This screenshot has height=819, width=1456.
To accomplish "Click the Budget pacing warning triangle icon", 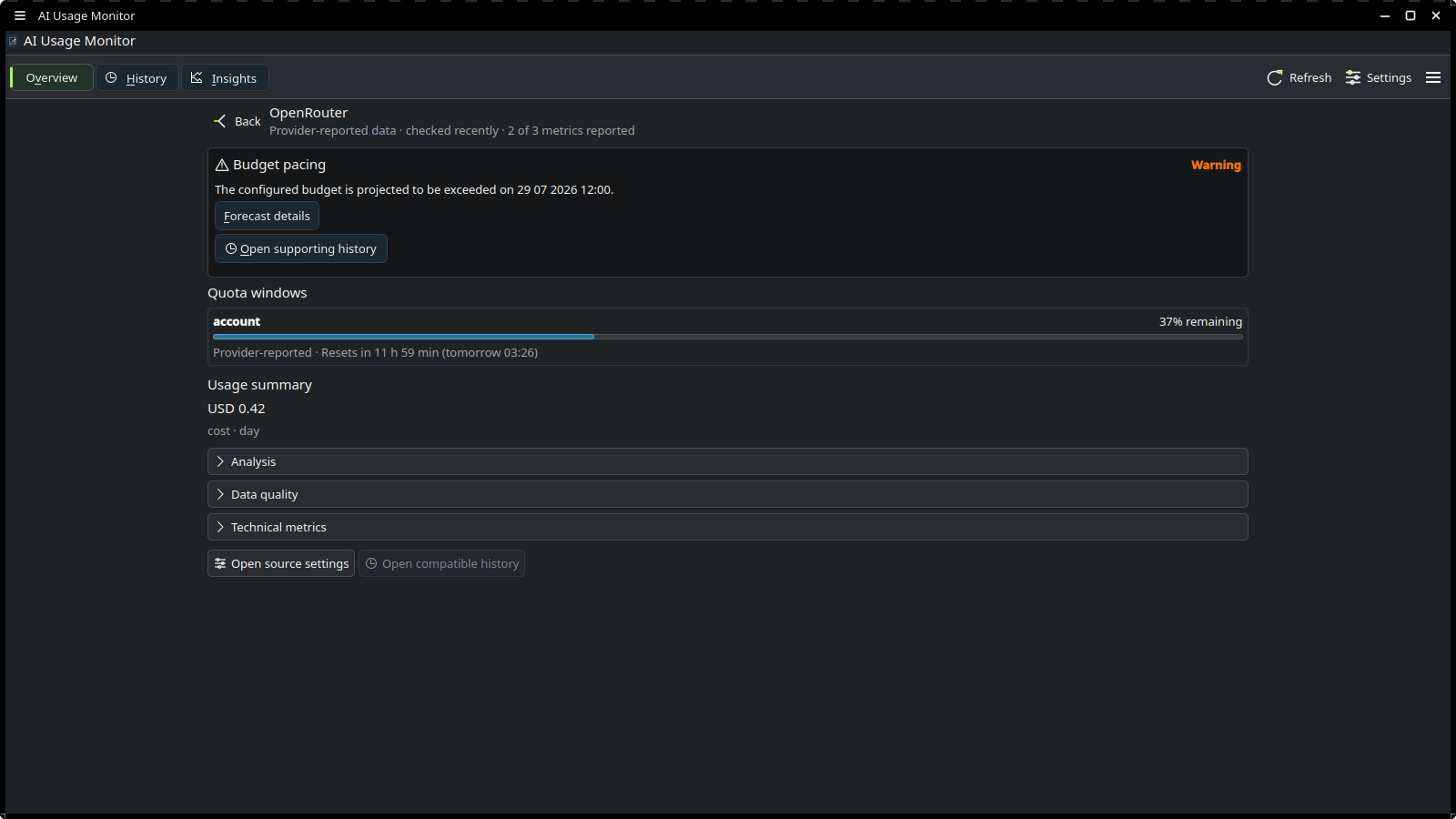I will pyautogui.click(x=222, y=165).
